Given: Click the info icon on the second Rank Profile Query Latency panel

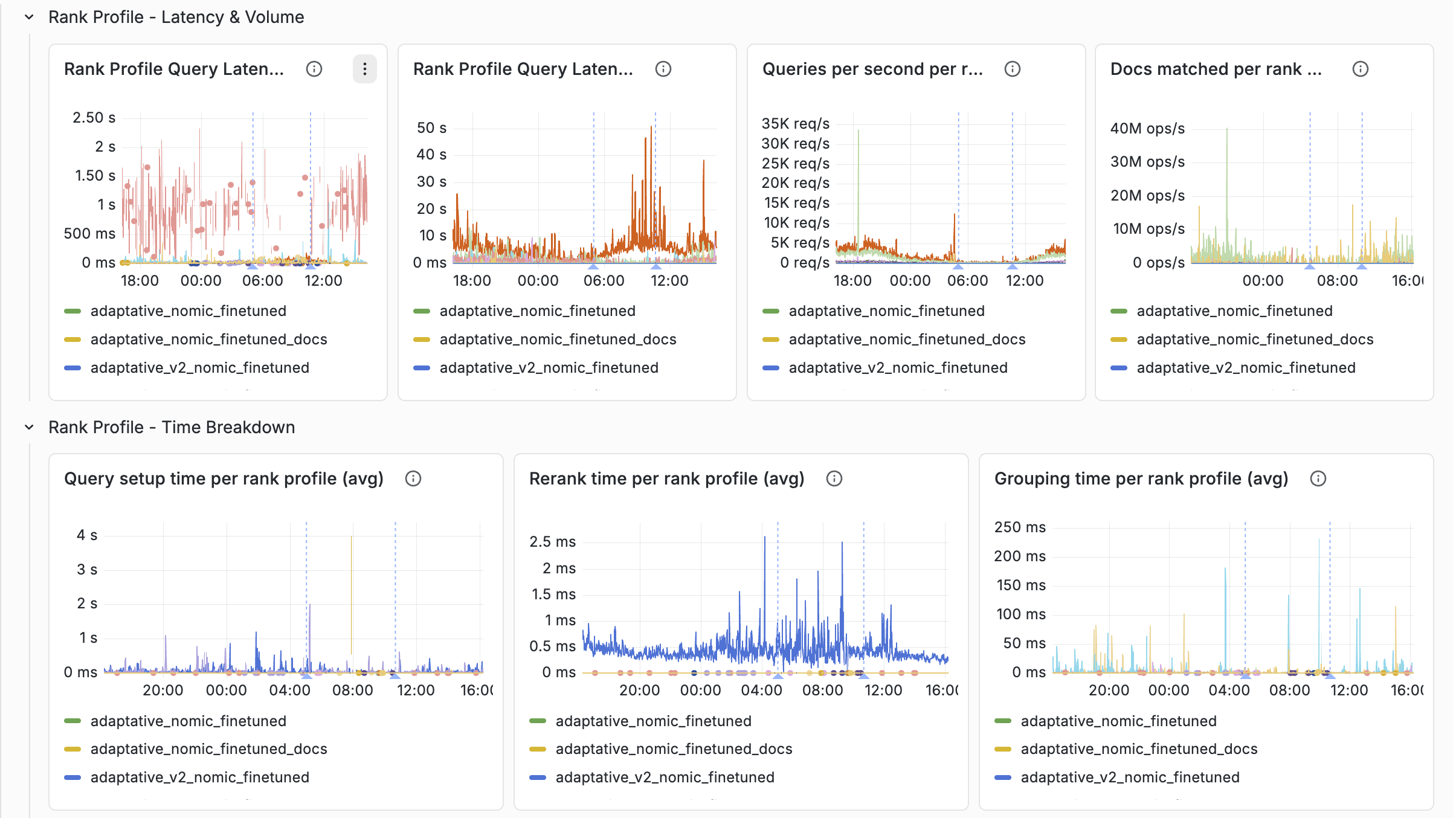Looking at the screenshot, I should click(663, 69).
